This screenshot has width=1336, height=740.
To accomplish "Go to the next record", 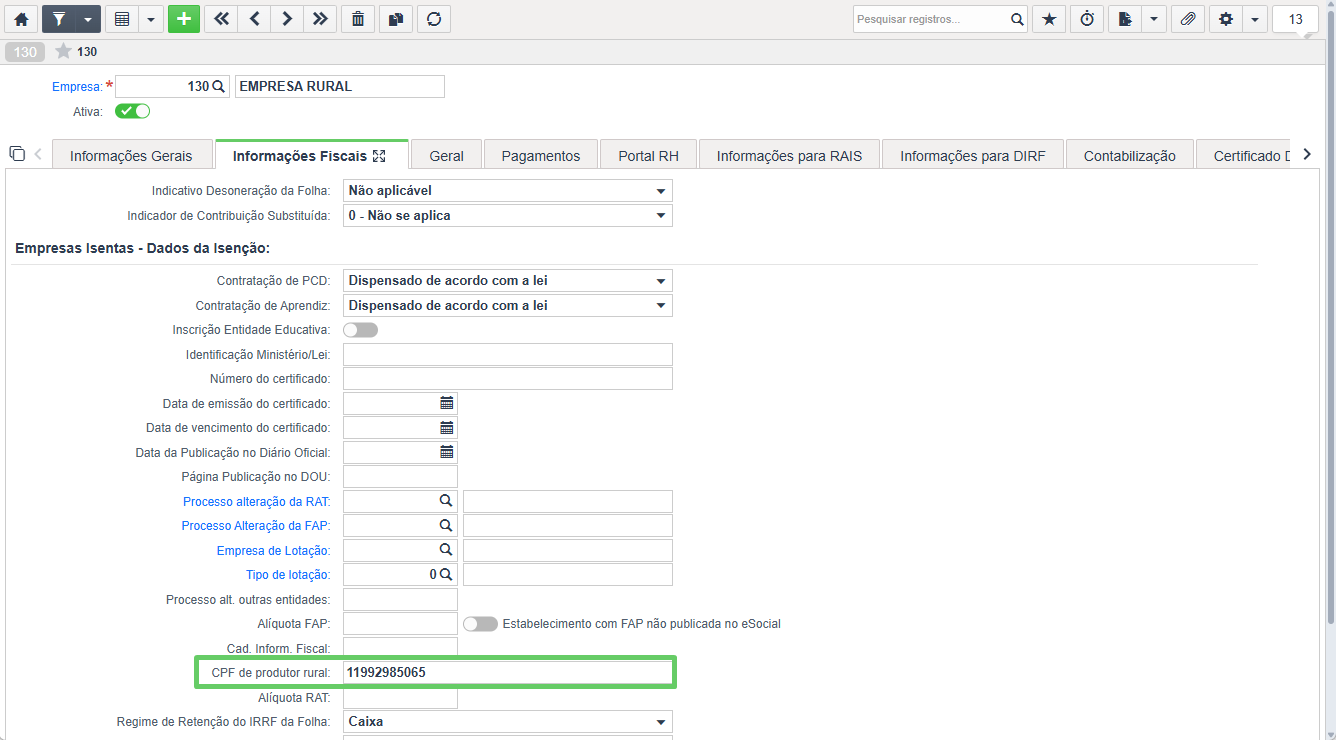I will click(287, 19).
